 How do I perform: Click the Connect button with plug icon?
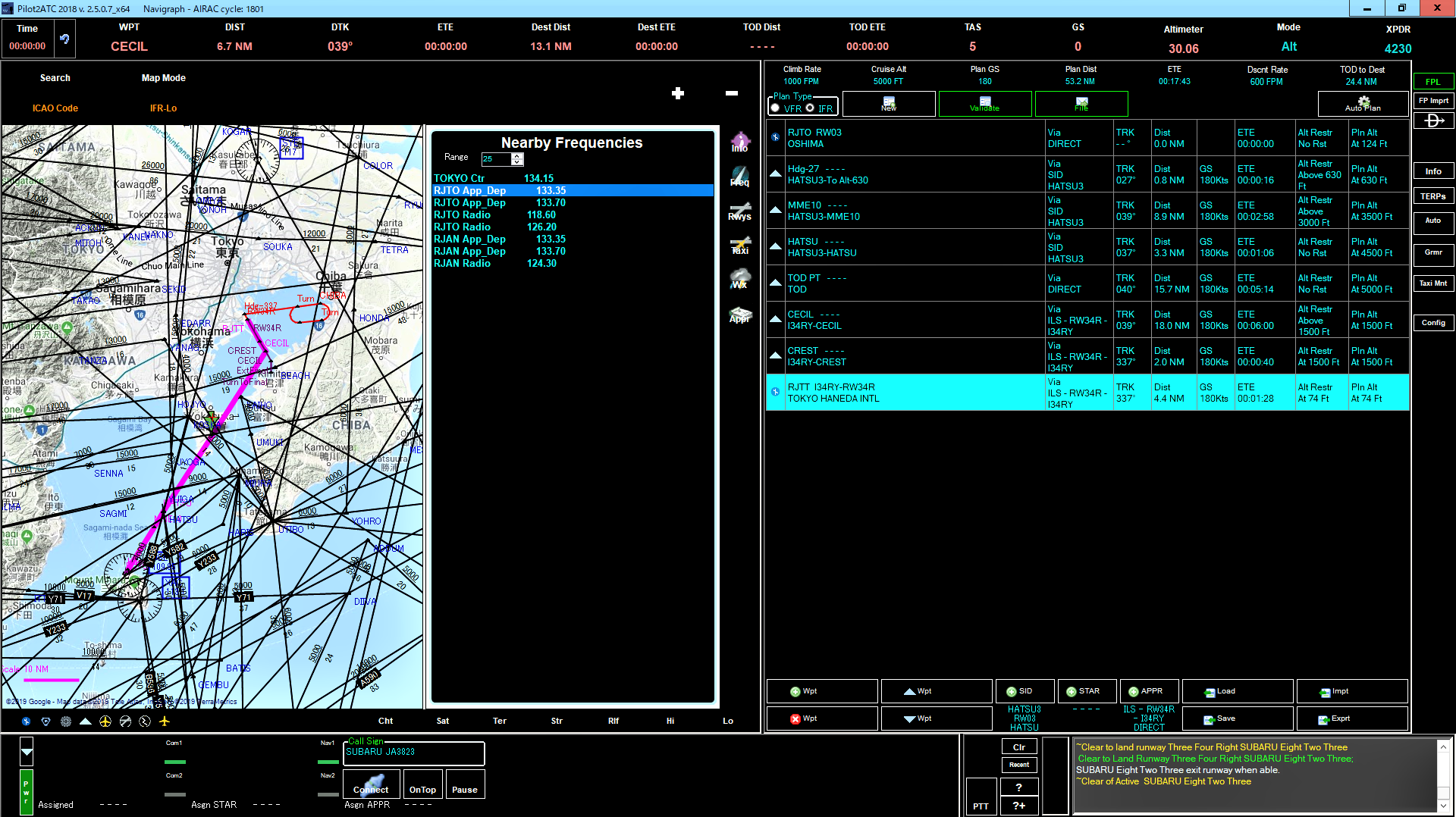pos(371,784)
